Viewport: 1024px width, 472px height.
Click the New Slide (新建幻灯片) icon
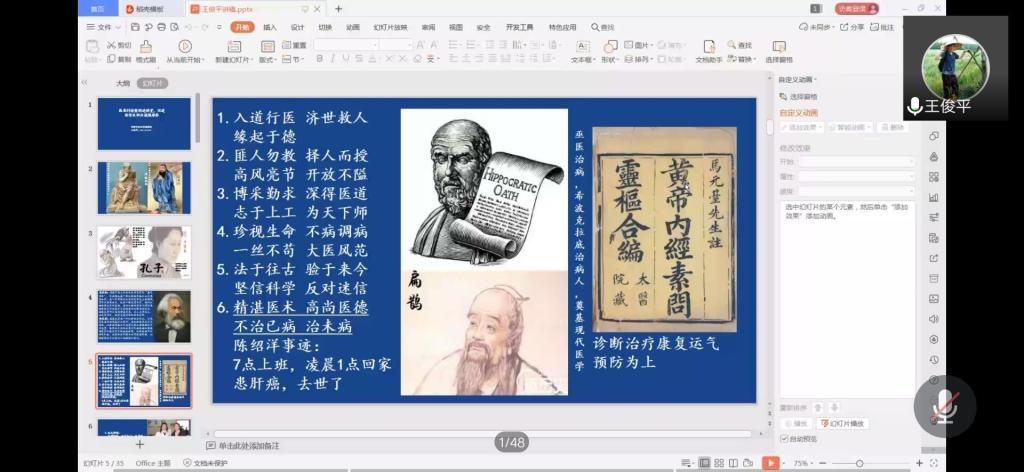tap(234, 46)
